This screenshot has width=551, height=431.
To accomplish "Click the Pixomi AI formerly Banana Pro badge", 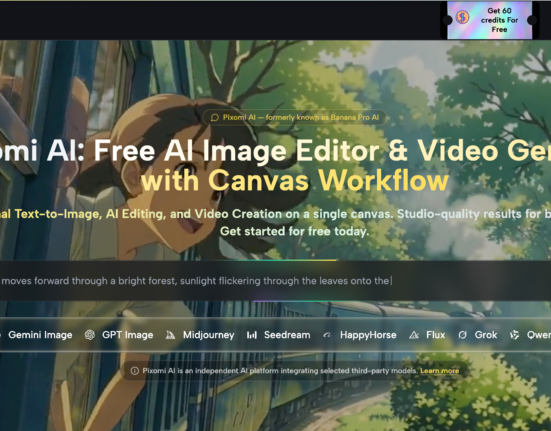I will [294, 117].
